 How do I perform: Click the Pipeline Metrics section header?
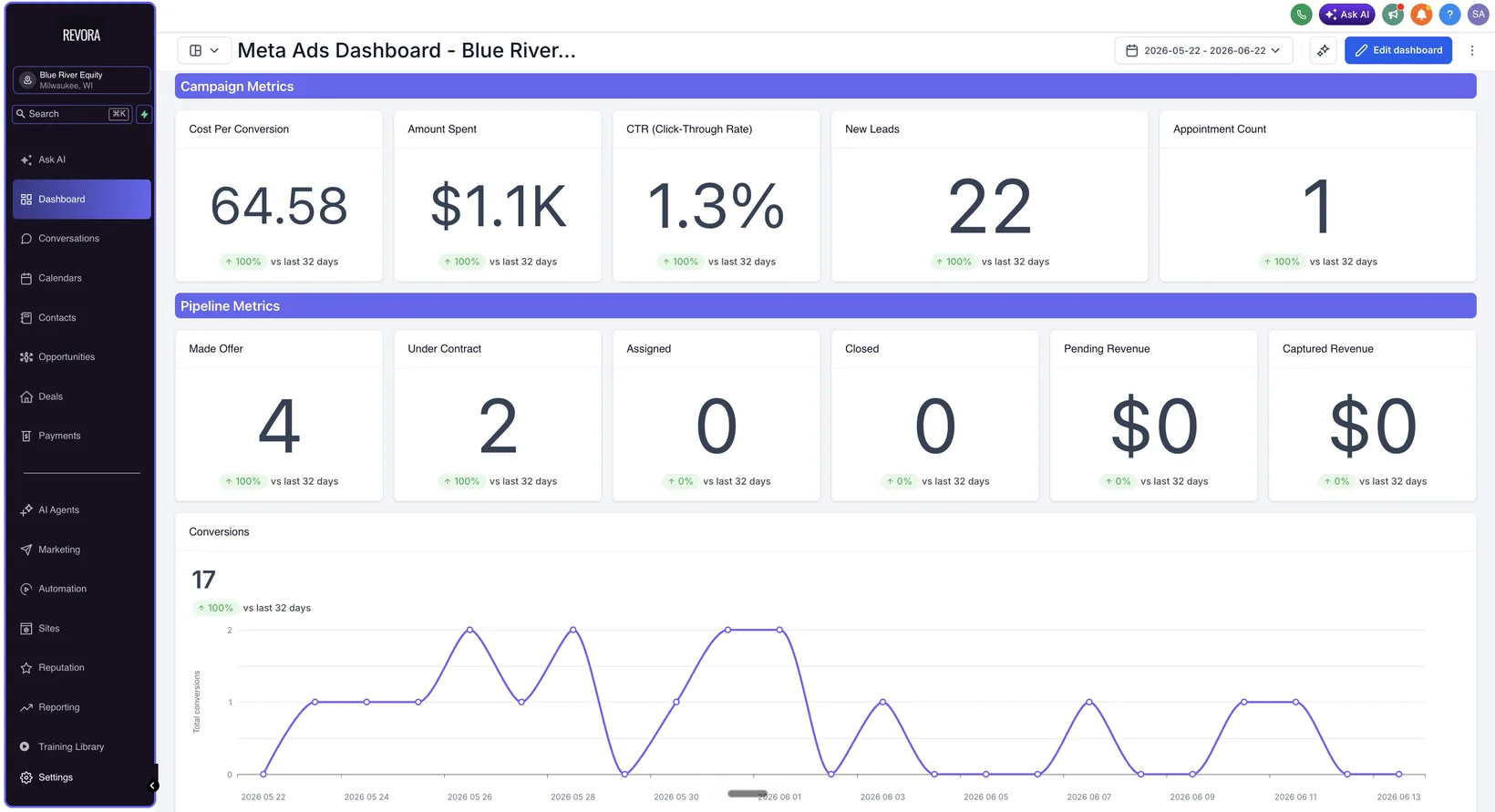825,306
